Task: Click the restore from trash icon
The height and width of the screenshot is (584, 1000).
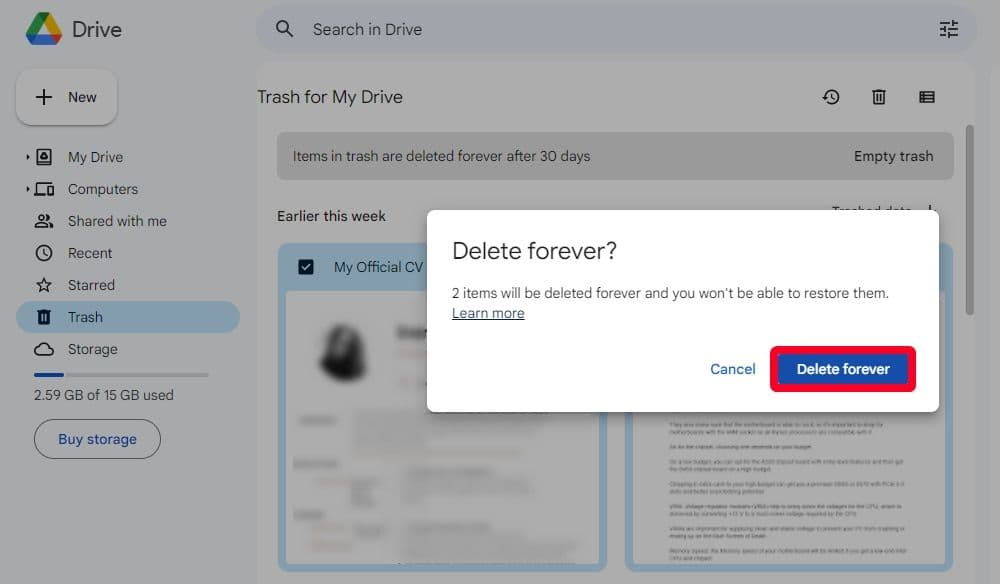Action: click(831, 97)
